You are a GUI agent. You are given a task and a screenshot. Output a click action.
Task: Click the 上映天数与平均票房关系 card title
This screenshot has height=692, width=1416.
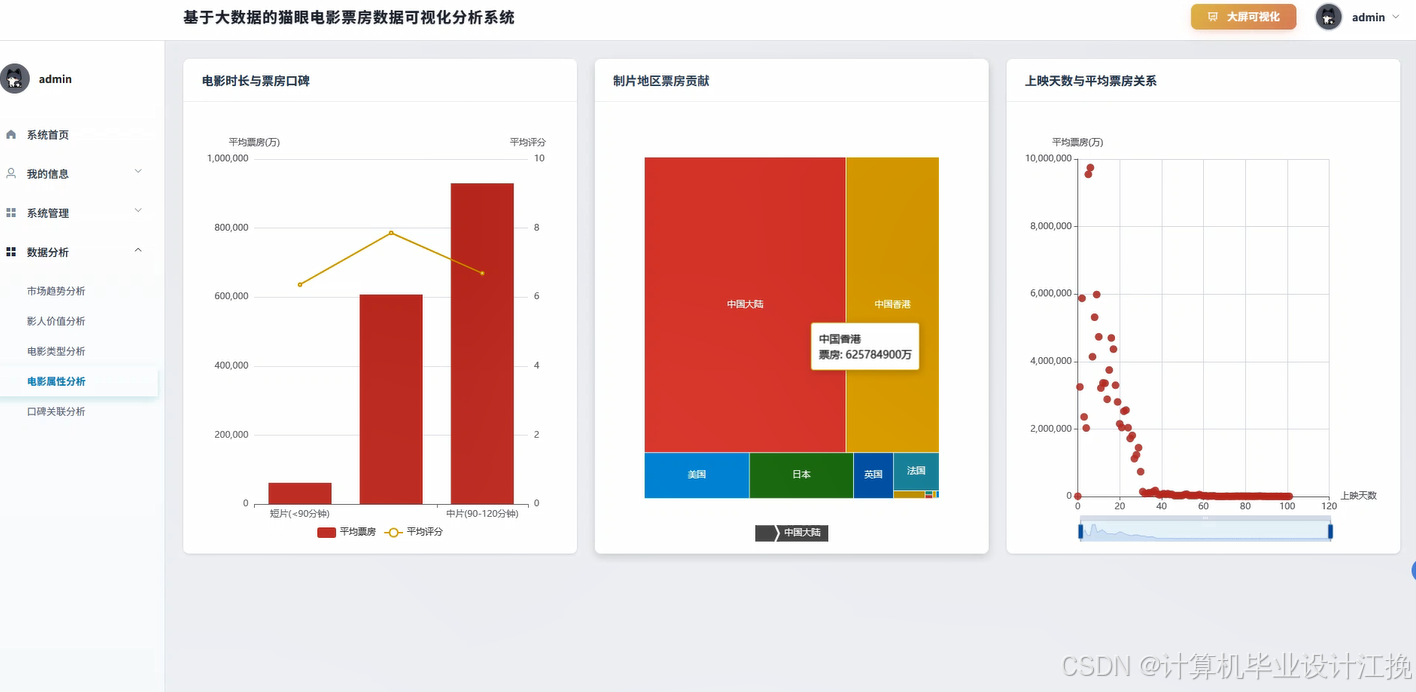[x=1091, y=81]
